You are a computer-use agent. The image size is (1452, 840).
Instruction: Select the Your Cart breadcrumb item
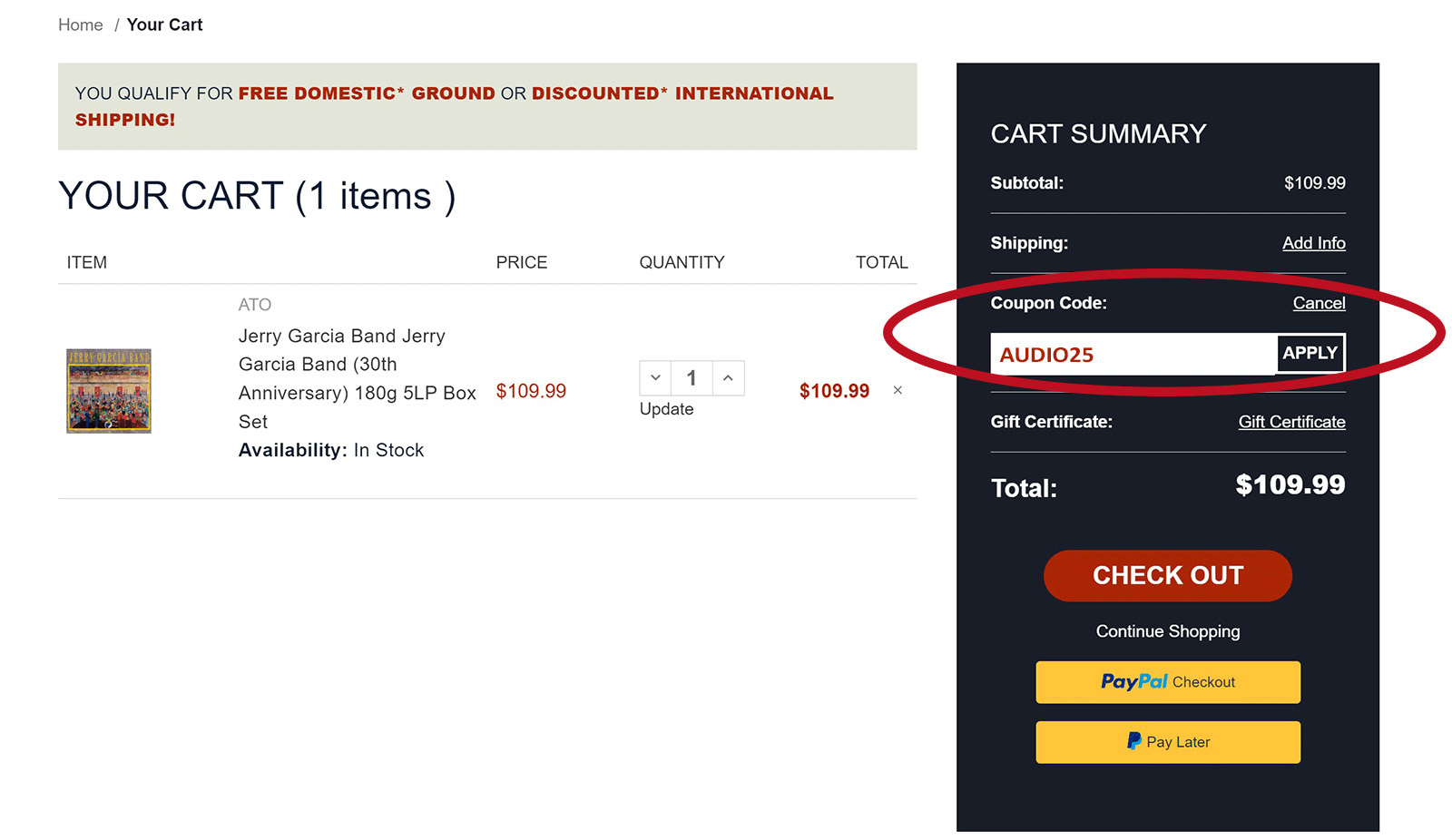[165, 24]
